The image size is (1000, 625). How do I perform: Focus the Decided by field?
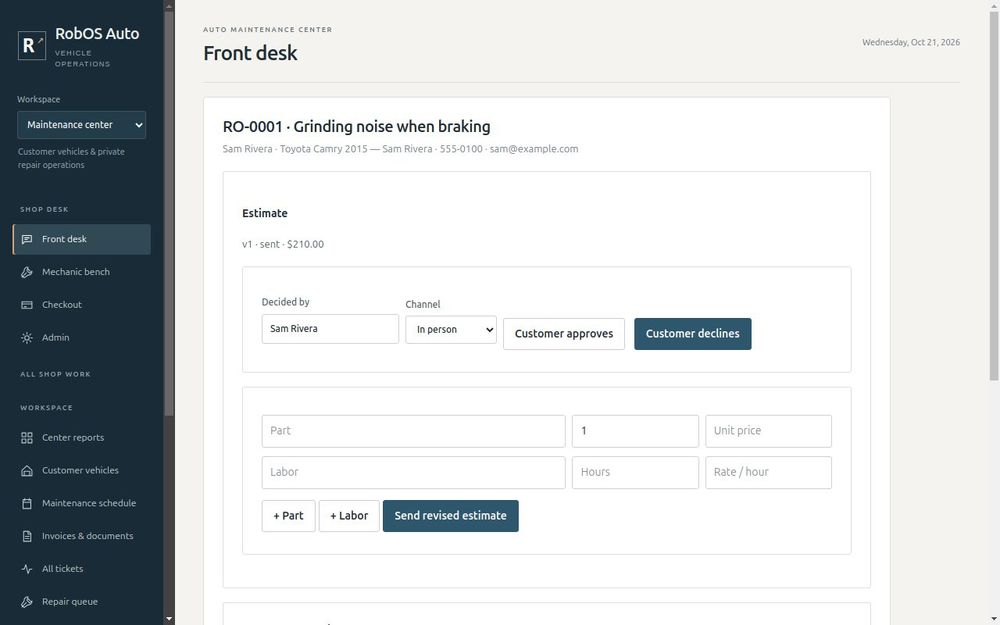click(x=330, y=329)
